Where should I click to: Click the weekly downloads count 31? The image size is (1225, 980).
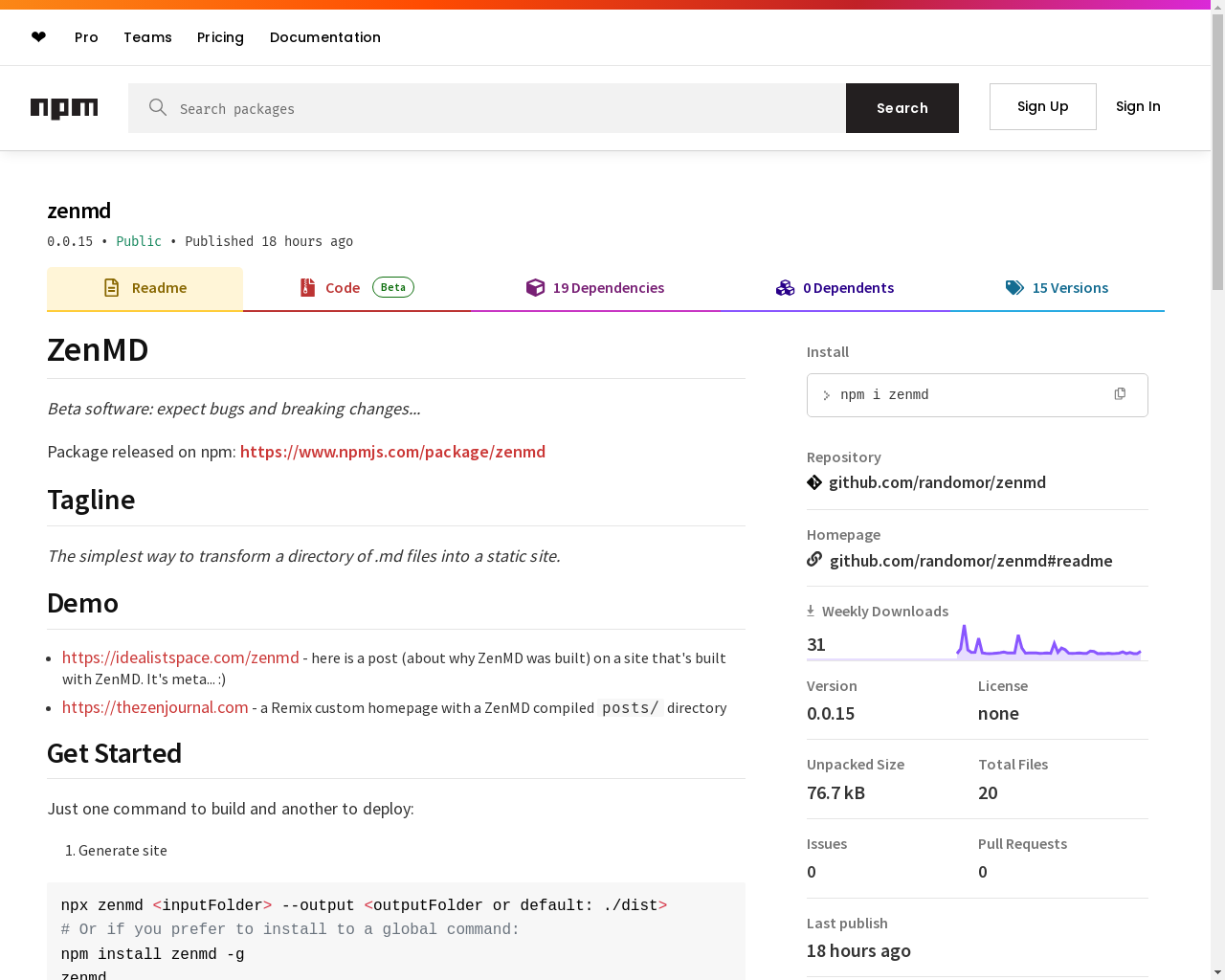(816, 644)
